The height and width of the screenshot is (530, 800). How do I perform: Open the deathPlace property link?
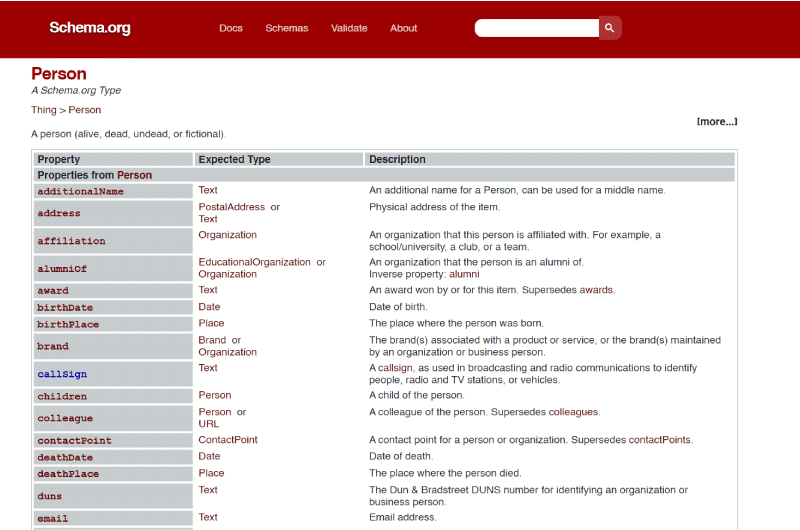click(68, 474)
